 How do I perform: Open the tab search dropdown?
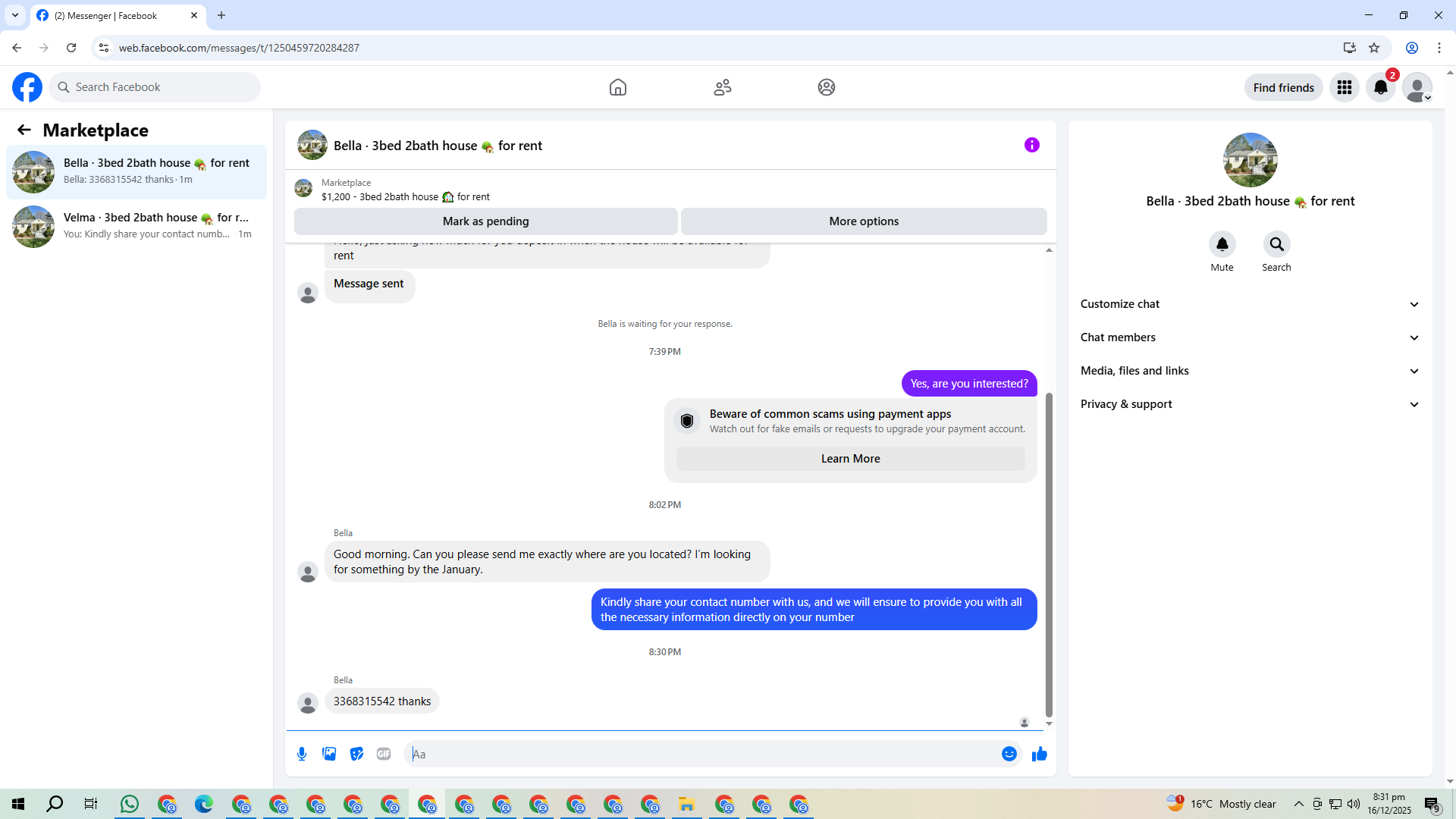15,15
